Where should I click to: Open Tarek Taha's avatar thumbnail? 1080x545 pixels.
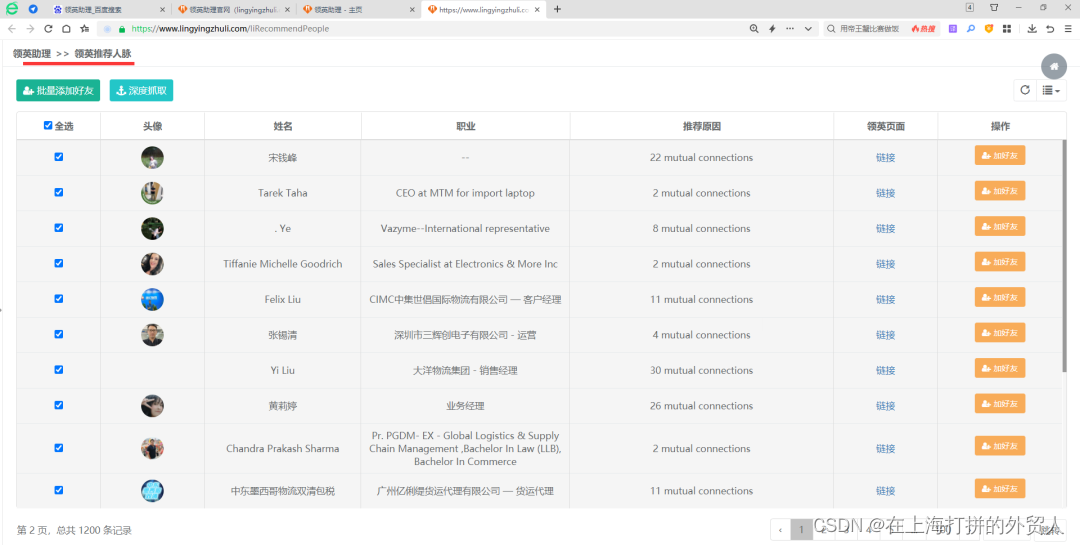tap(152, 193)
